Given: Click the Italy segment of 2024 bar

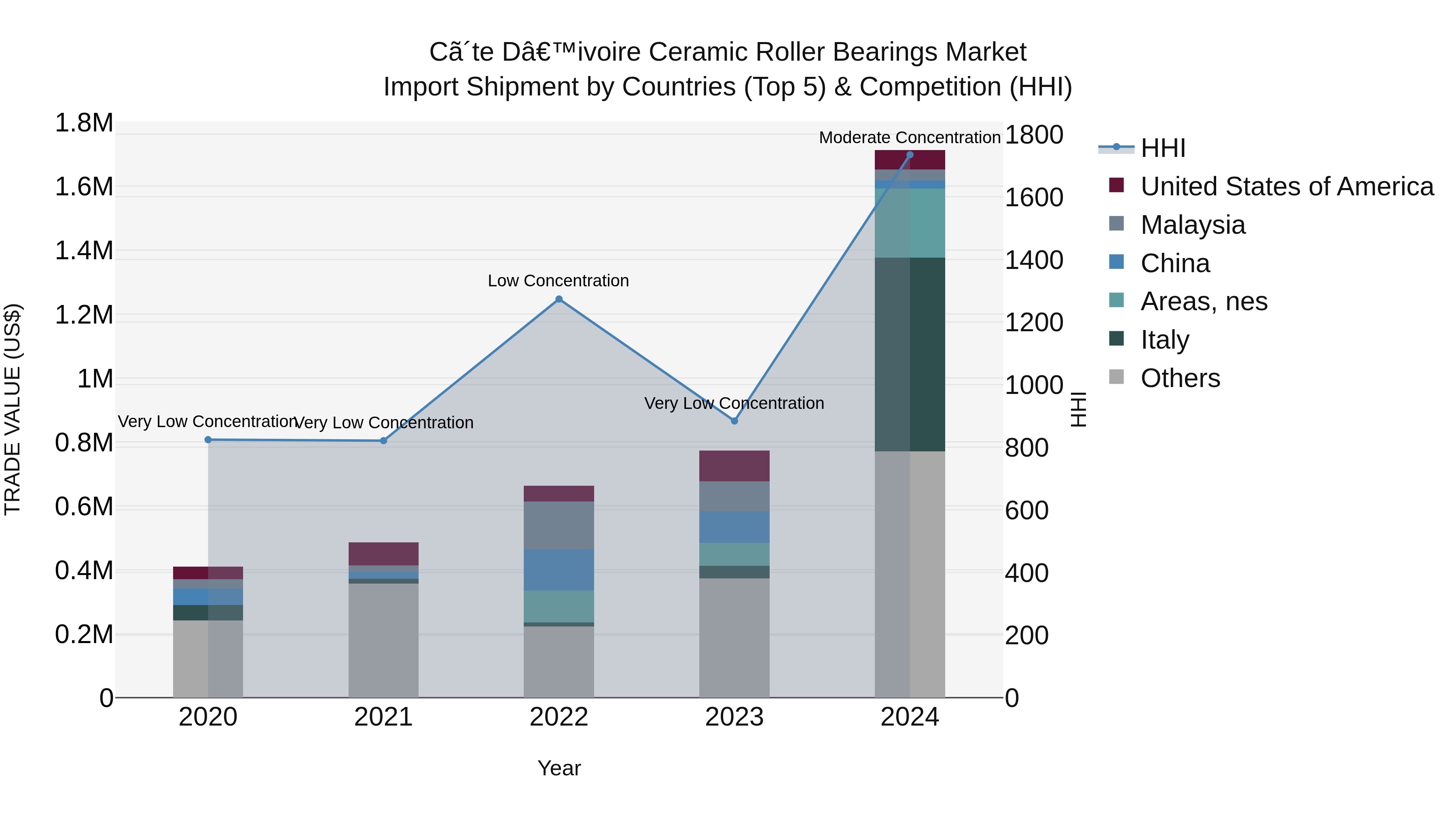Looking at the screenshot, I should click(x=910, y=354).
